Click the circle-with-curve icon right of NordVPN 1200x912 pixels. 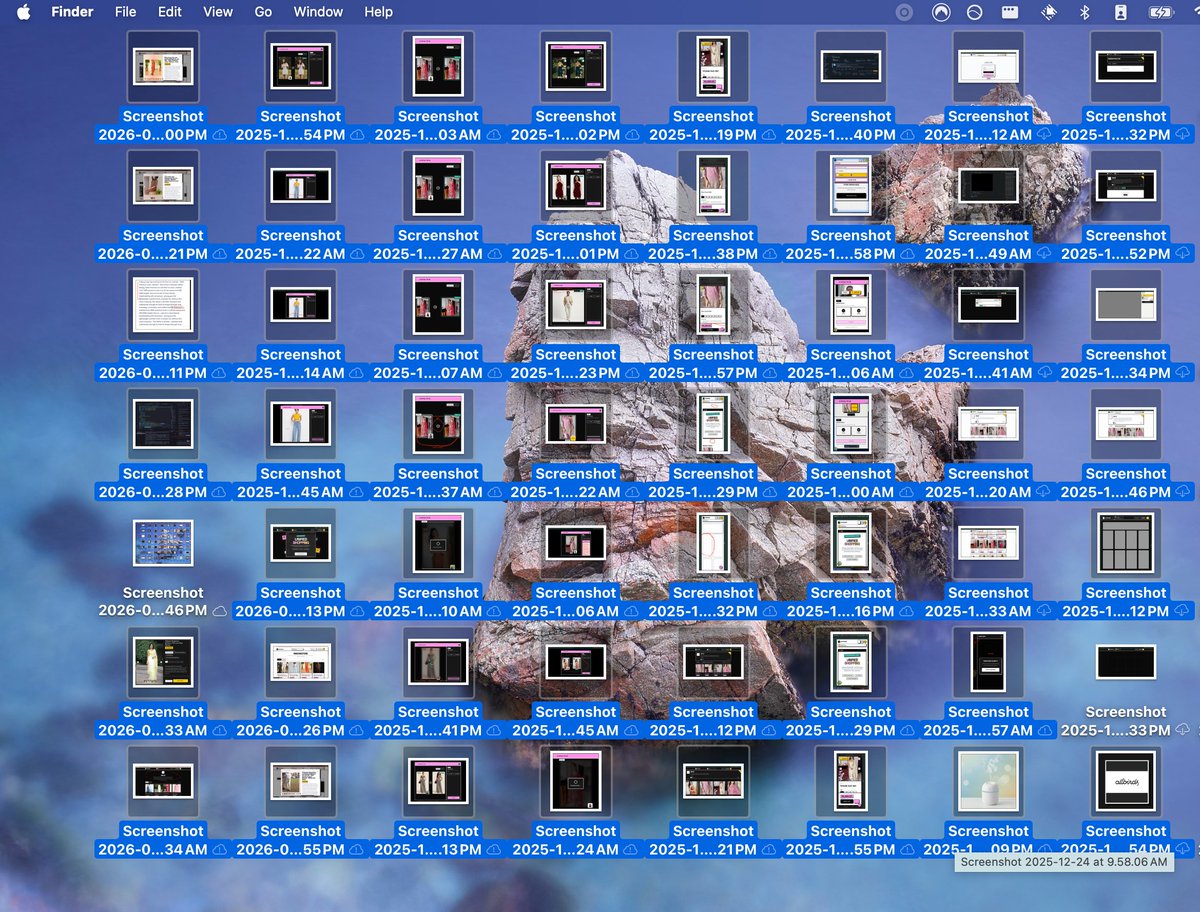tap(974, 12)
